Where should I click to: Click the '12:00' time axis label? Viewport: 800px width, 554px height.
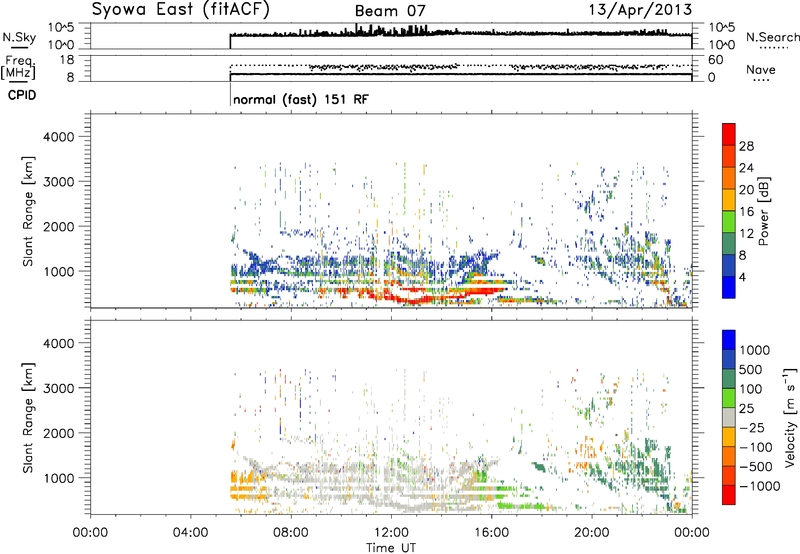(x=391, y=533)
